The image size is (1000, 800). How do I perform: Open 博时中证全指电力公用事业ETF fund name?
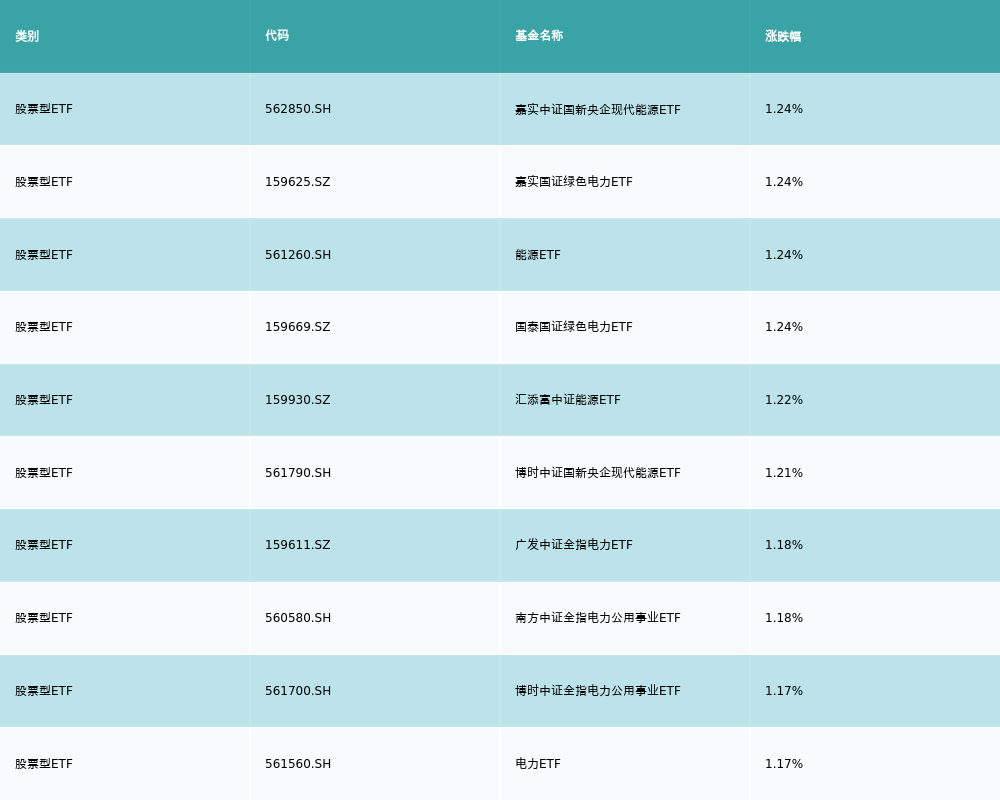coord(597,691)
